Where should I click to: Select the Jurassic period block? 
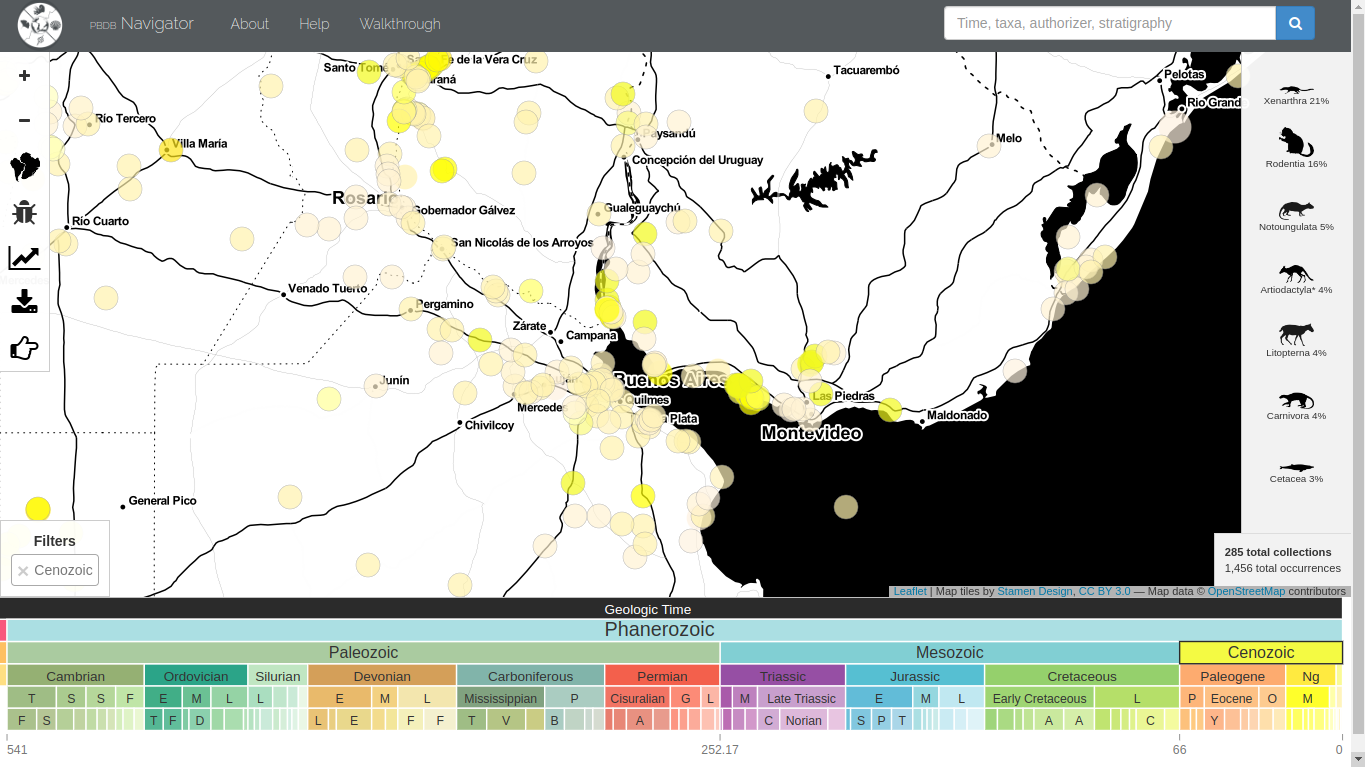(x=914, y=676)
